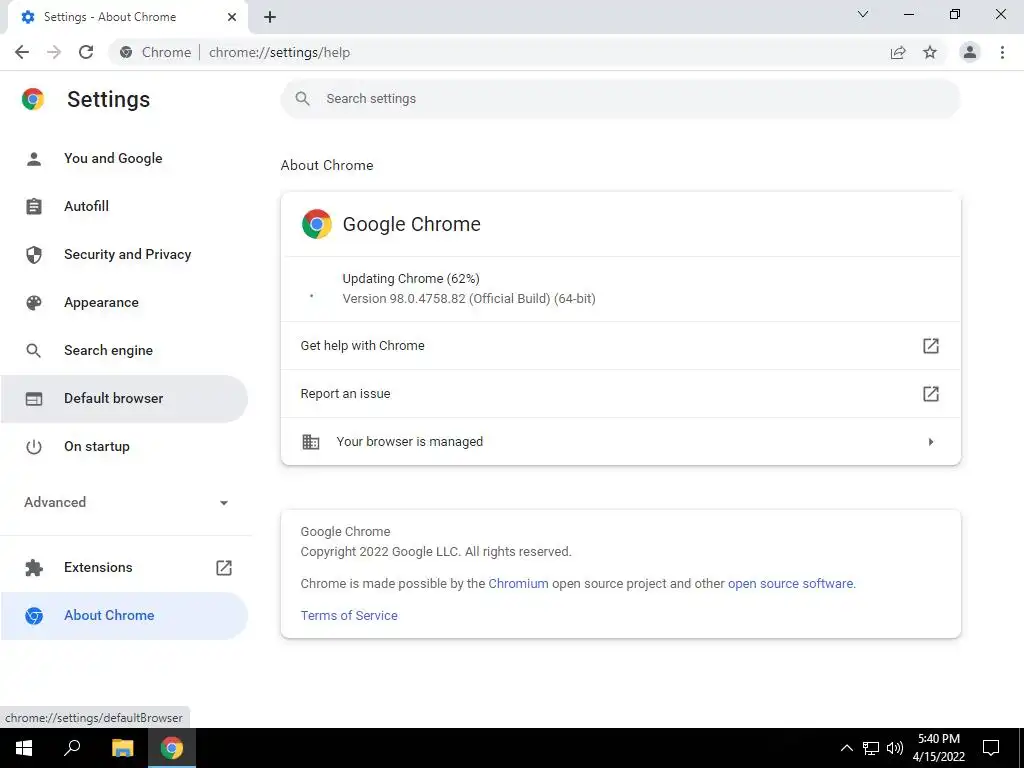The image size is (1024, 768).
Task: Open the You and Google settings page
Action: [124, 159]
